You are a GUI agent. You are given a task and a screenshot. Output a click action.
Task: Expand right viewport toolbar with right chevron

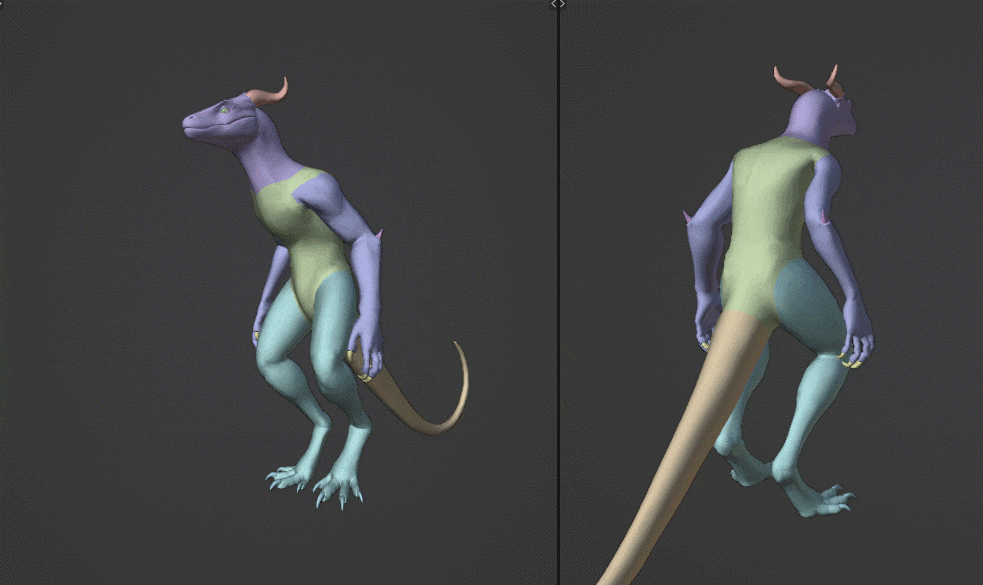[563, 4]
